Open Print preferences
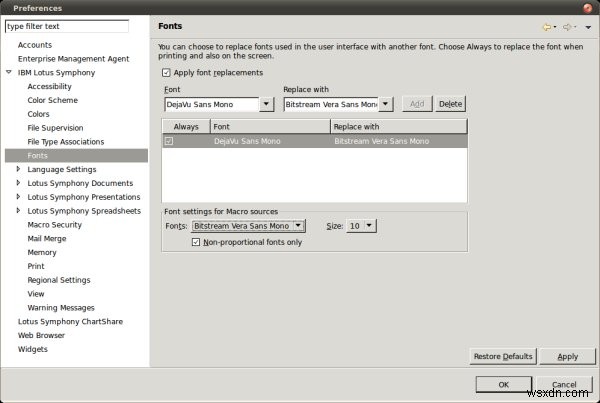600x403 pixels. point(36,266)
